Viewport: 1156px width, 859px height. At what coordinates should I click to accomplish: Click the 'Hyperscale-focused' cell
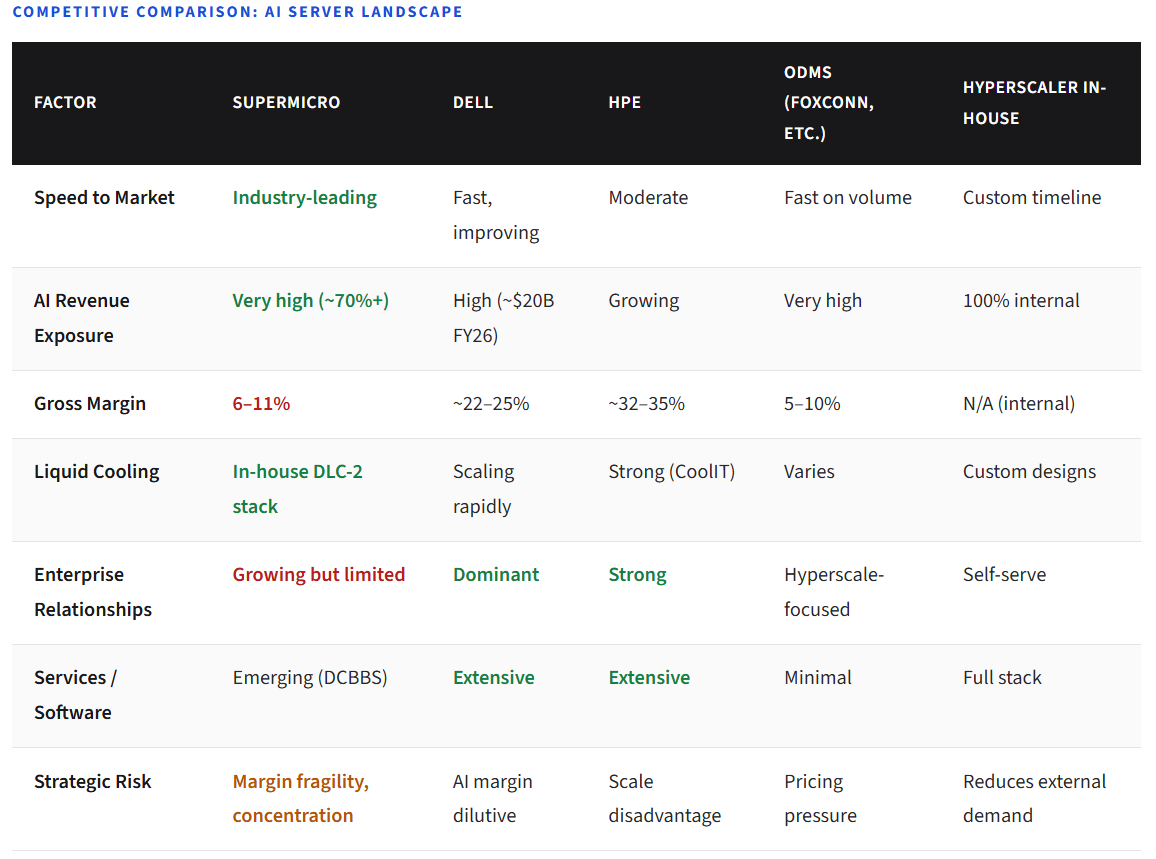tap(834, 592)
